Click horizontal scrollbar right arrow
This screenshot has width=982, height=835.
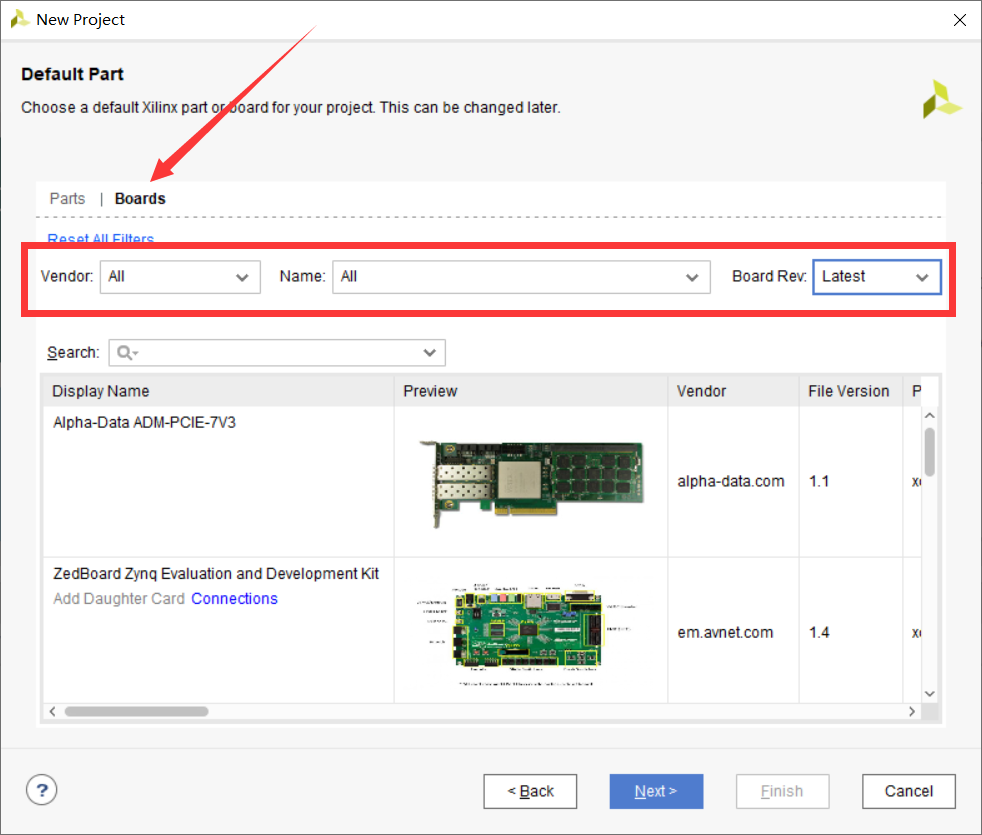(912, 712)
